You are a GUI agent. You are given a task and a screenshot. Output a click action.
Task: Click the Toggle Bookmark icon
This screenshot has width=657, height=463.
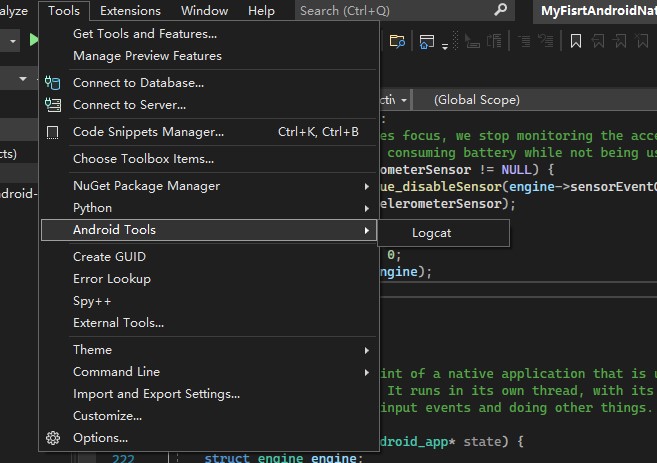click(x=576, y=41)
